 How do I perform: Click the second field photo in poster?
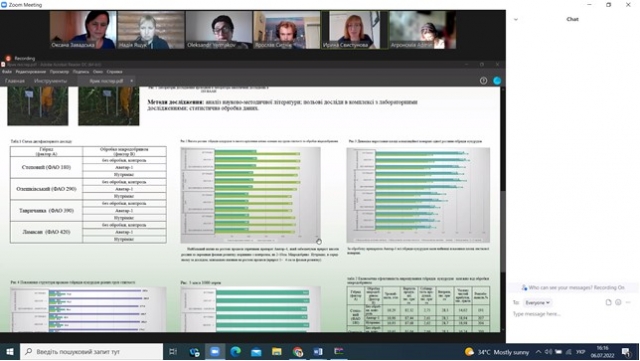click(109, 106)
